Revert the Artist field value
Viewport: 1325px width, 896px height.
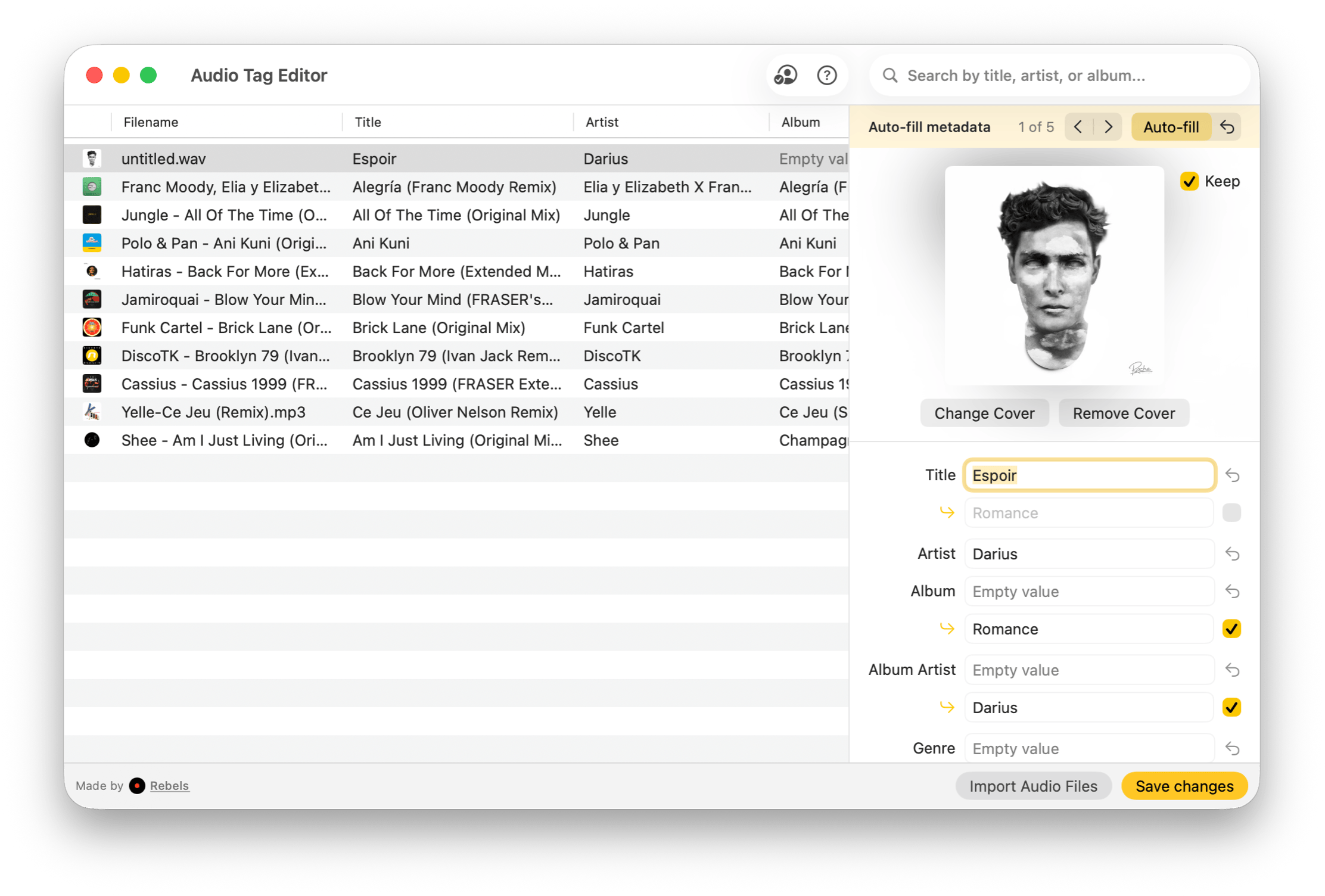pyautogui.click(x=1232, y=554)
